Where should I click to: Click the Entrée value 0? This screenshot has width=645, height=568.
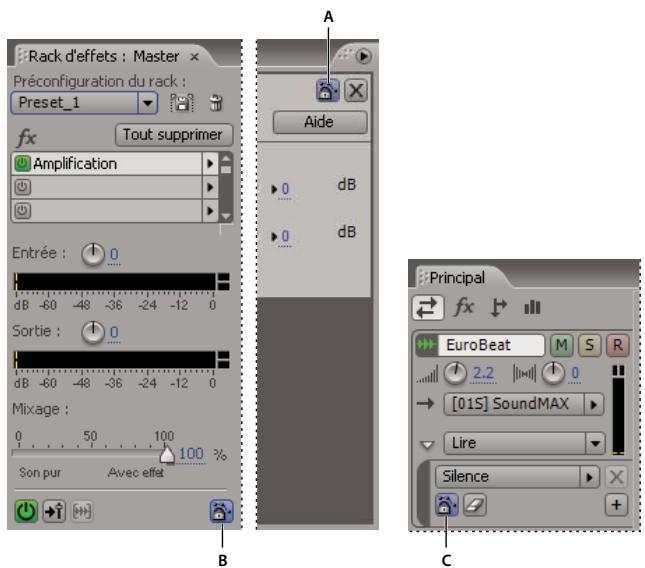click(114, 255)
